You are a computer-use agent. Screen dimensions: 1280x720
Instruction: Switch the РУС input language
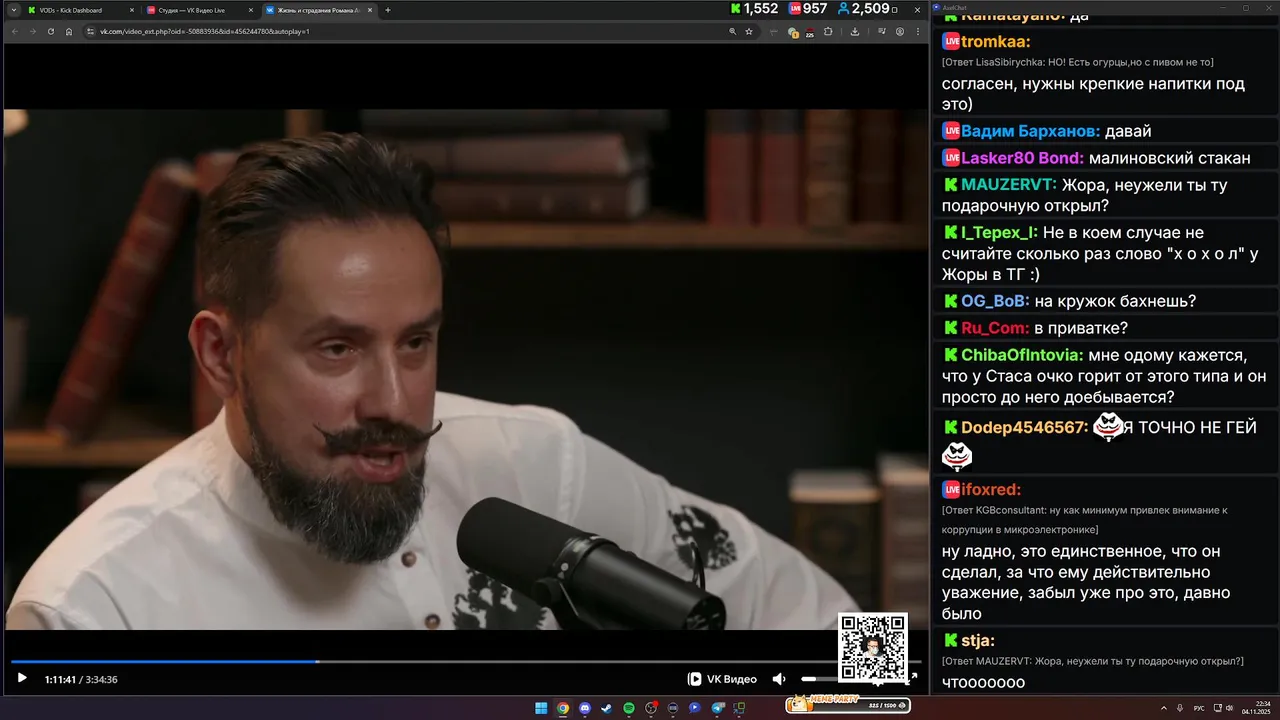tap(1199, 708)
